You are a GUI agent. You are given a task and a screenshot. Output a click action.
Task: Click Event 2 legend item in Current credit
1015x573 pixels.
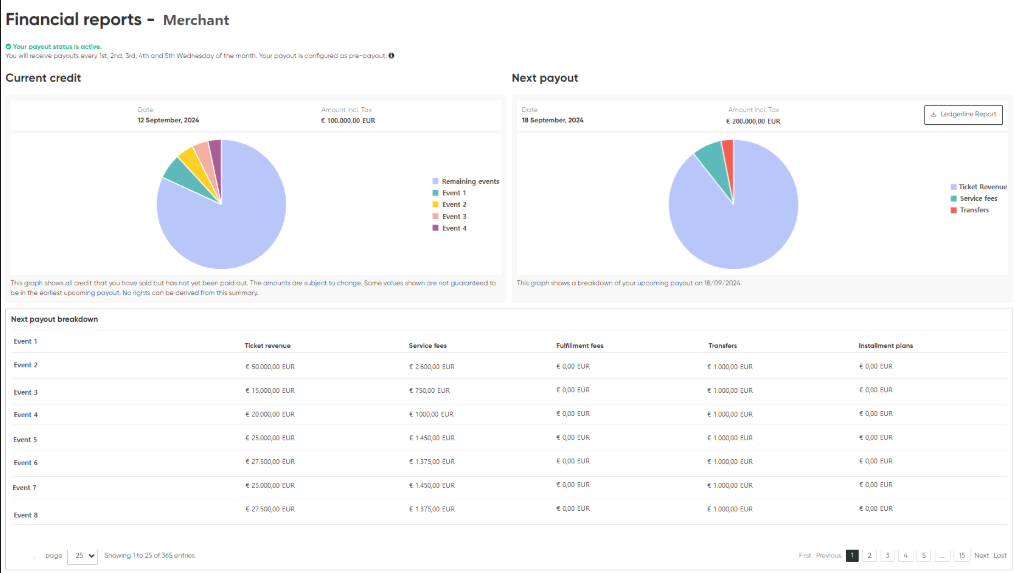pyautogui.click(x=454, y=205)
